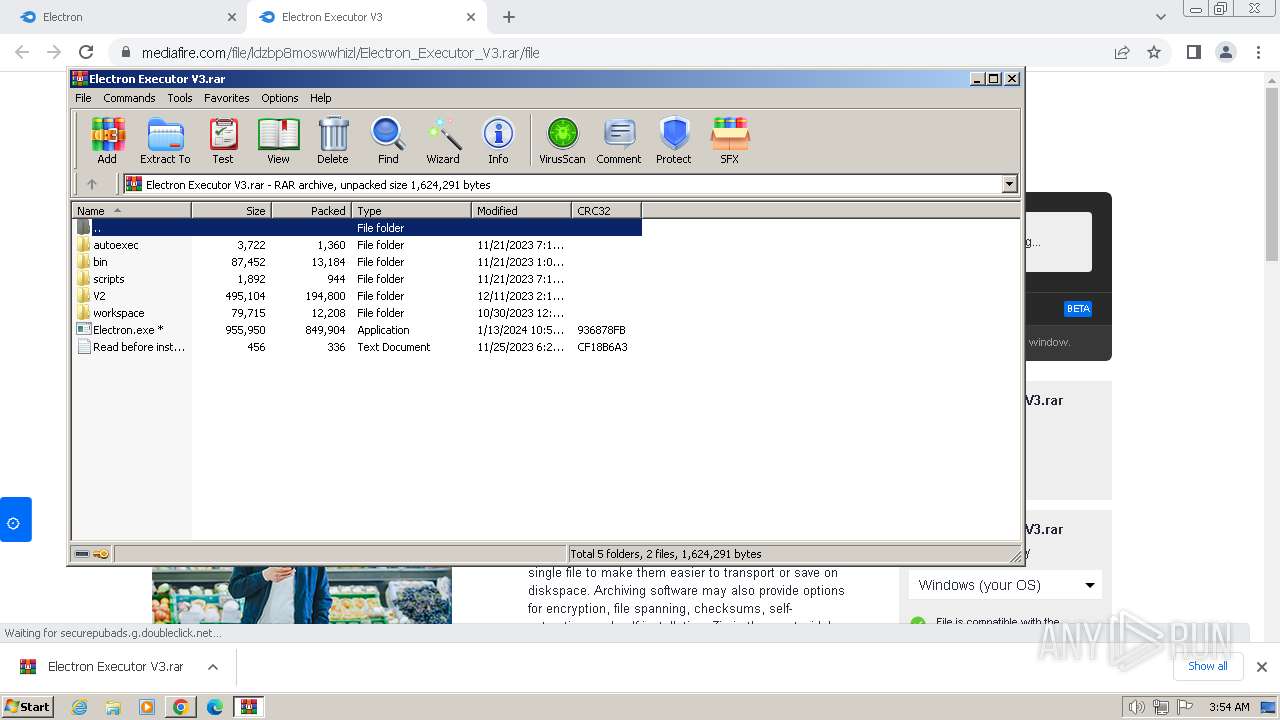Show archive Info
This screenshot has height=720, width=1280.
[498, 140]
